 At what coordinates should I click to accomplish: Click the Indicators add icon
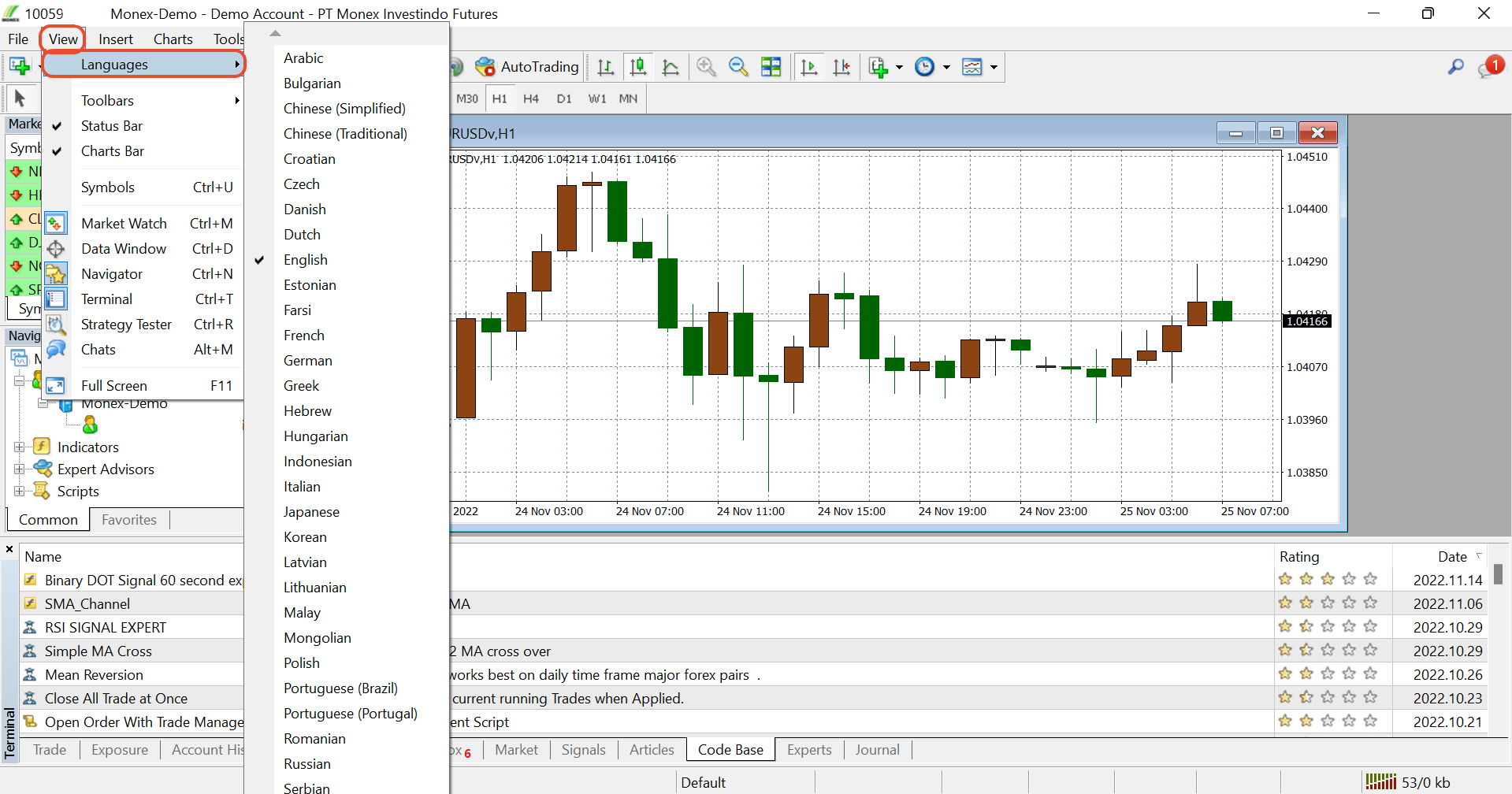(878, 67)
